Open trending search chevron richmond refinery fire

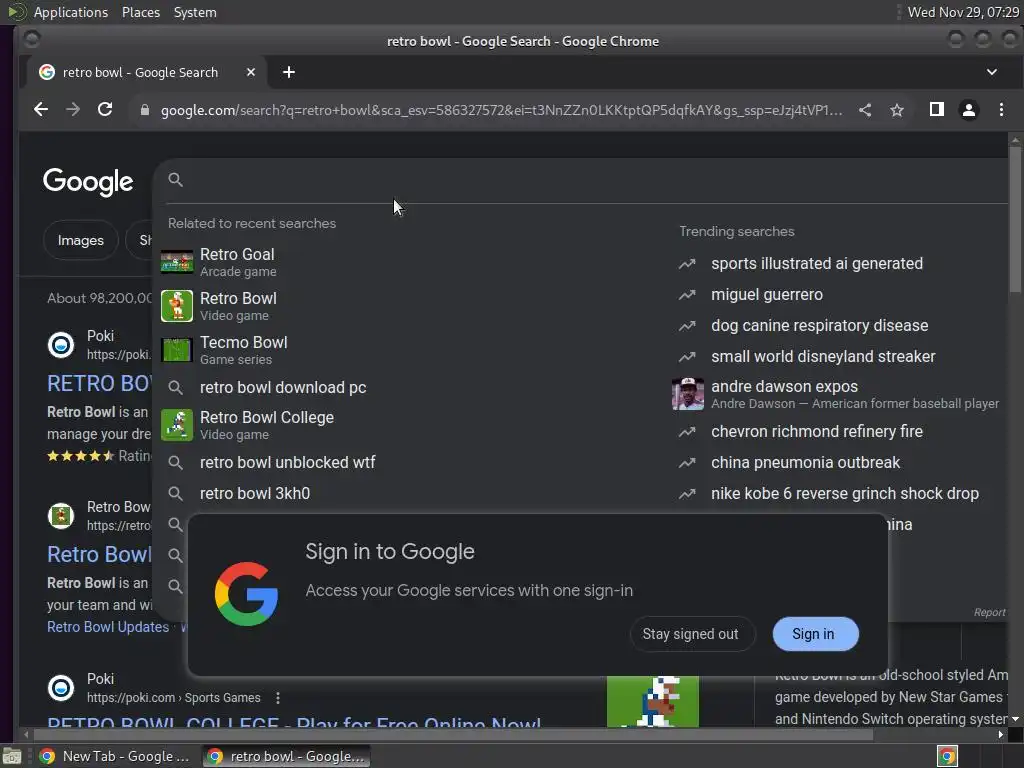coord(817,432)
